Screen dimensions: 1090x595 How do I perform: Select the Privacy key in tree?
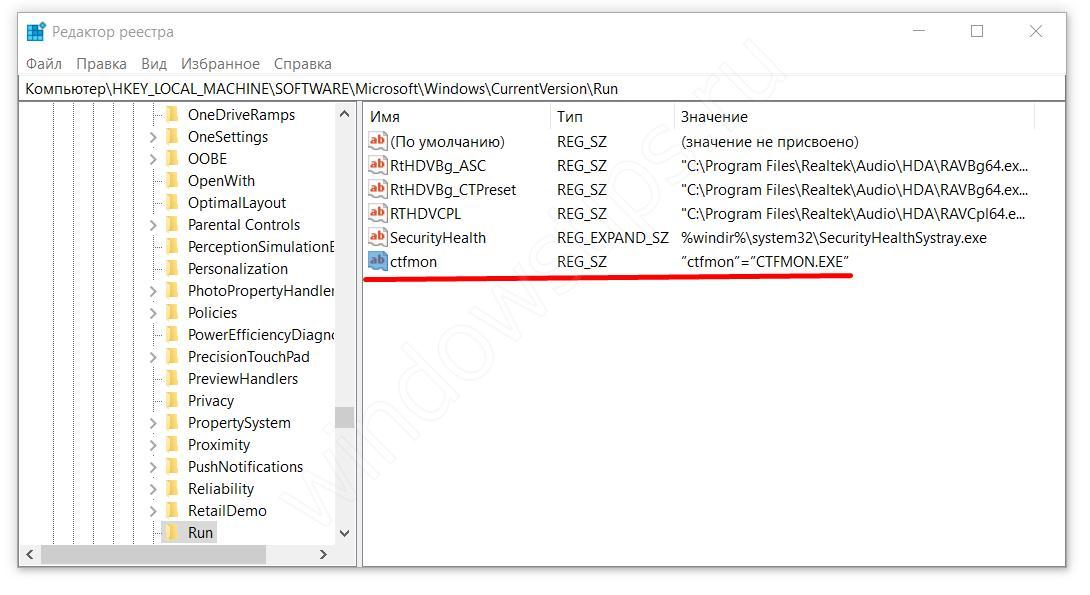[x=210, y=401]
